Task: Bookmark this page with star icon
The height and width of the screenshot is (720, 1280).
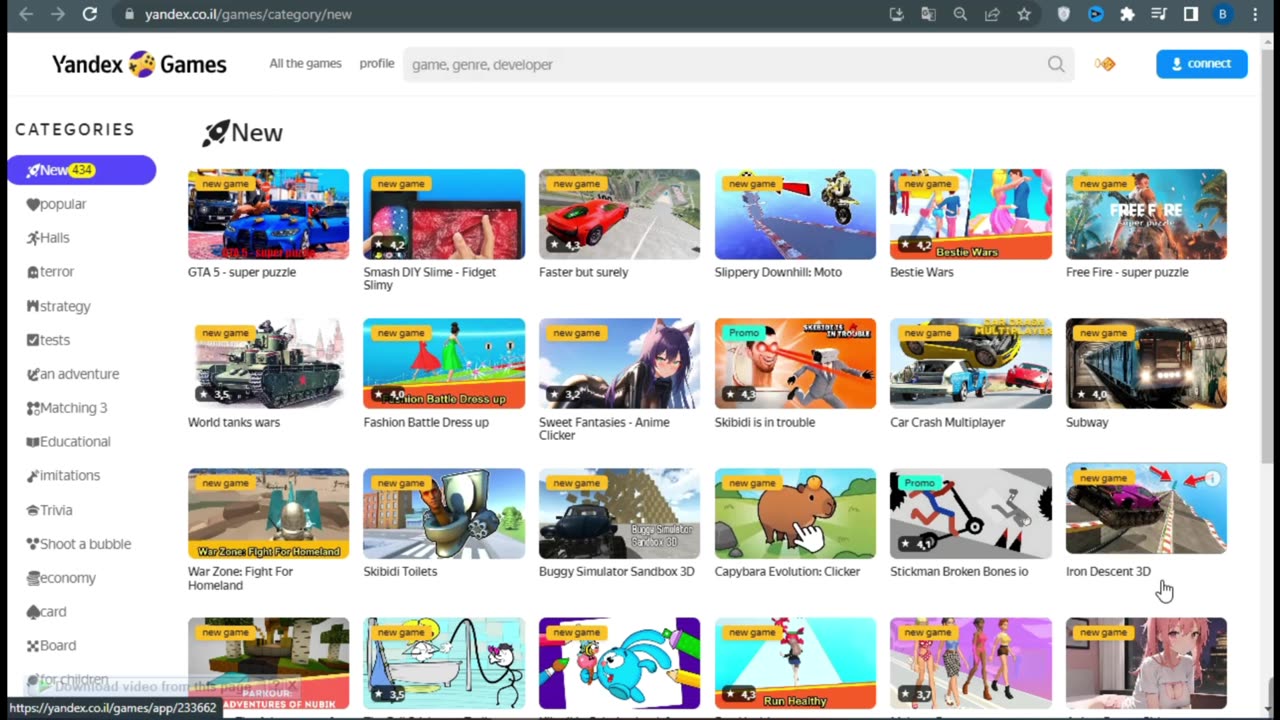Action: 1024,14
